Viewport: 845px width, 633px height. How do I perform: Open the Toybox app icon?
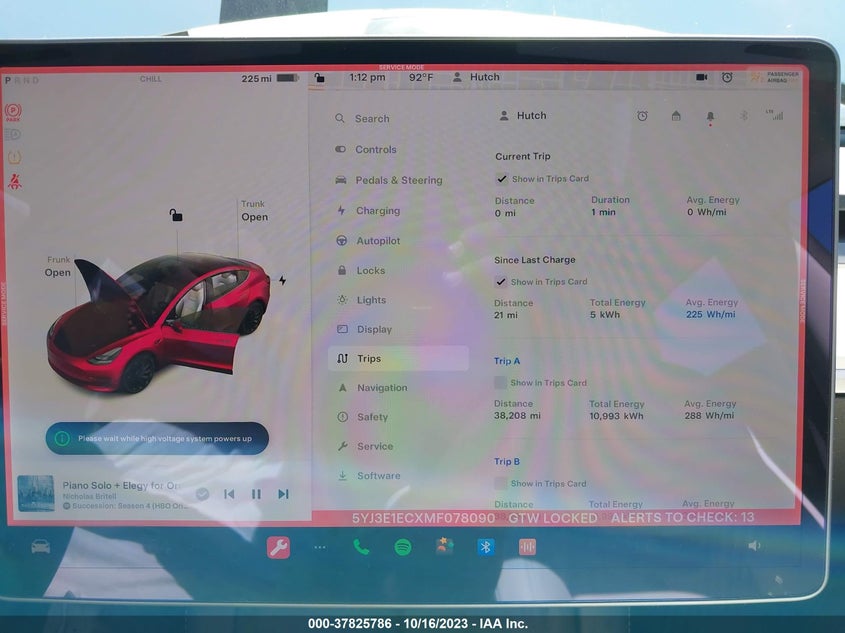(x=445, y=546)
